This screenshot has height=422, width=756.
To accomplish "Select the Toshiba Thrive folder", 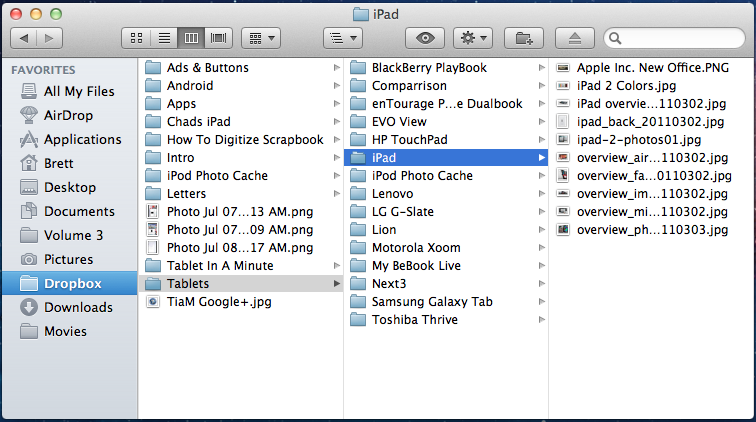I will point(446,320).
